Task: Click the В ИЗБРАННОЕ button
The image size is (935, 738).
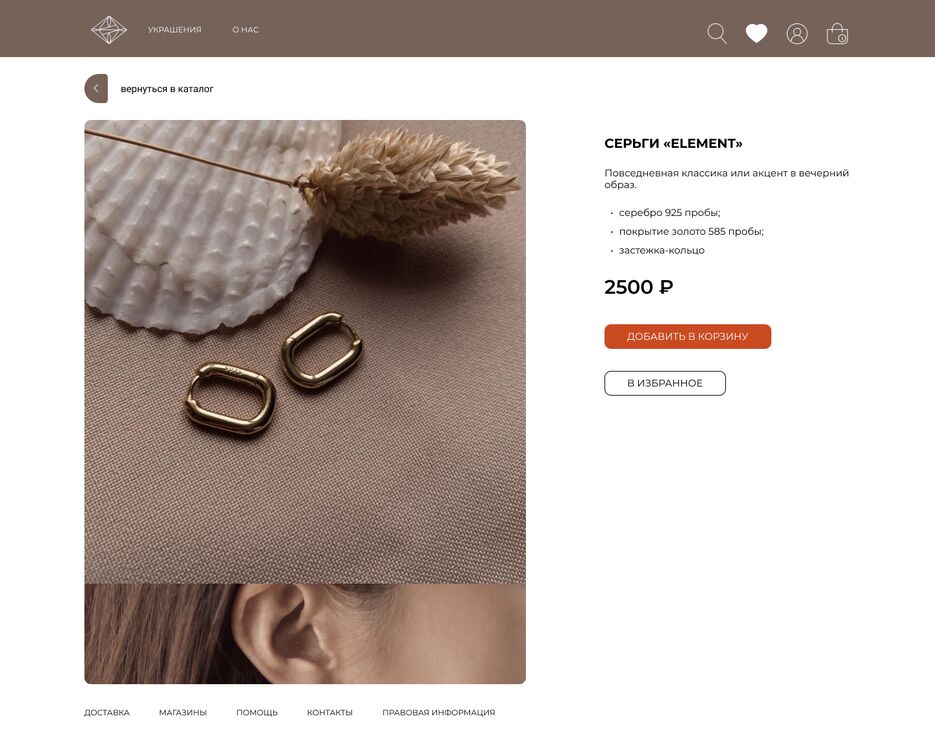Action: click(665, 383)
